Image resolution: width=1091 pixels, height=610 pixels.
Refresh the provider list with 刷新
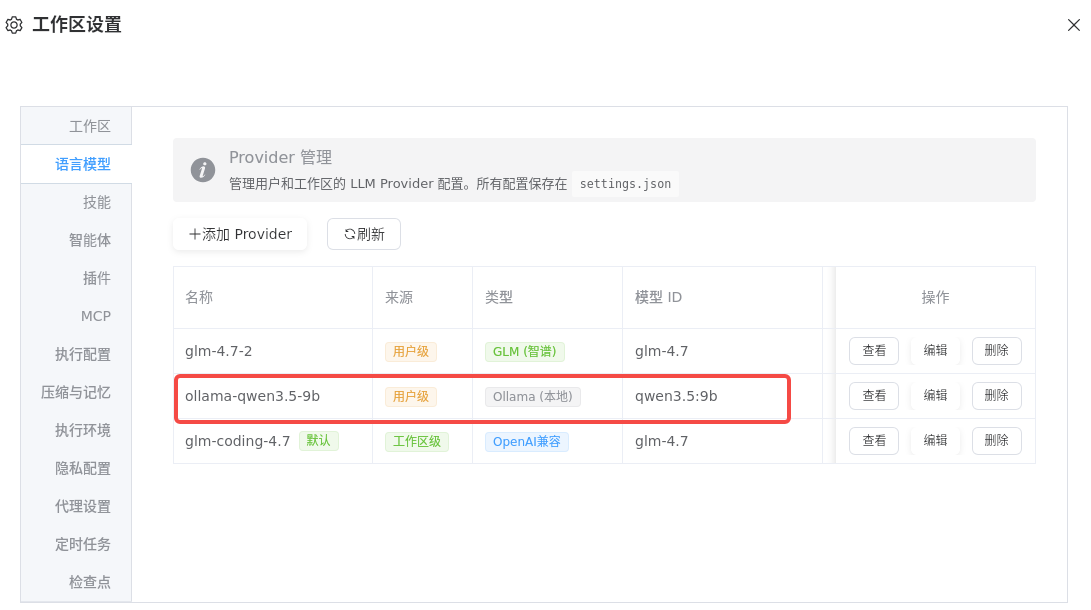coord(364,234)
